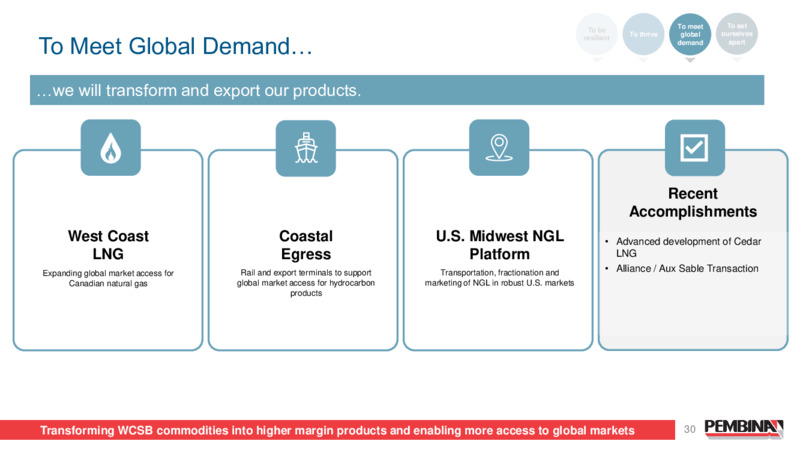
Task: Select the 'To meet global demand' bubble
Action: click(690, 34)
